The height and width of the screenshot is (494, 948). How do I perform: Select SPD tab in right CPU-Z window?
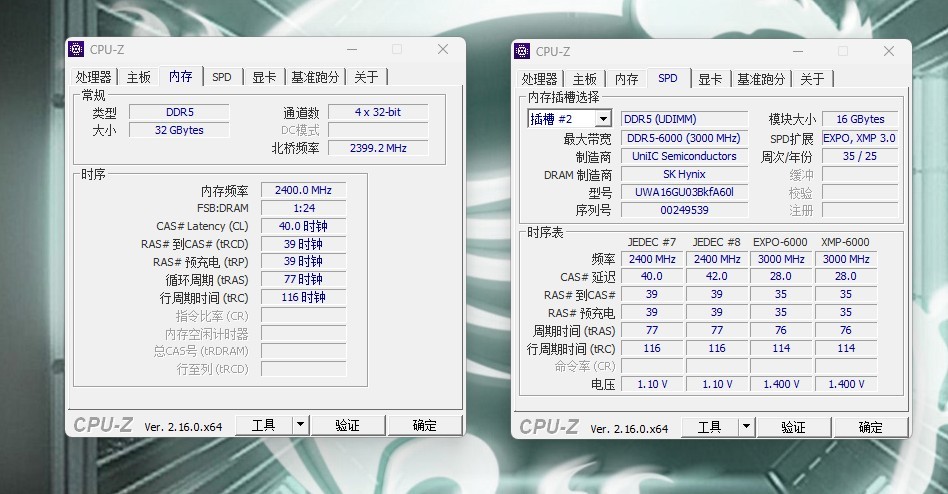tap(667, 78)
